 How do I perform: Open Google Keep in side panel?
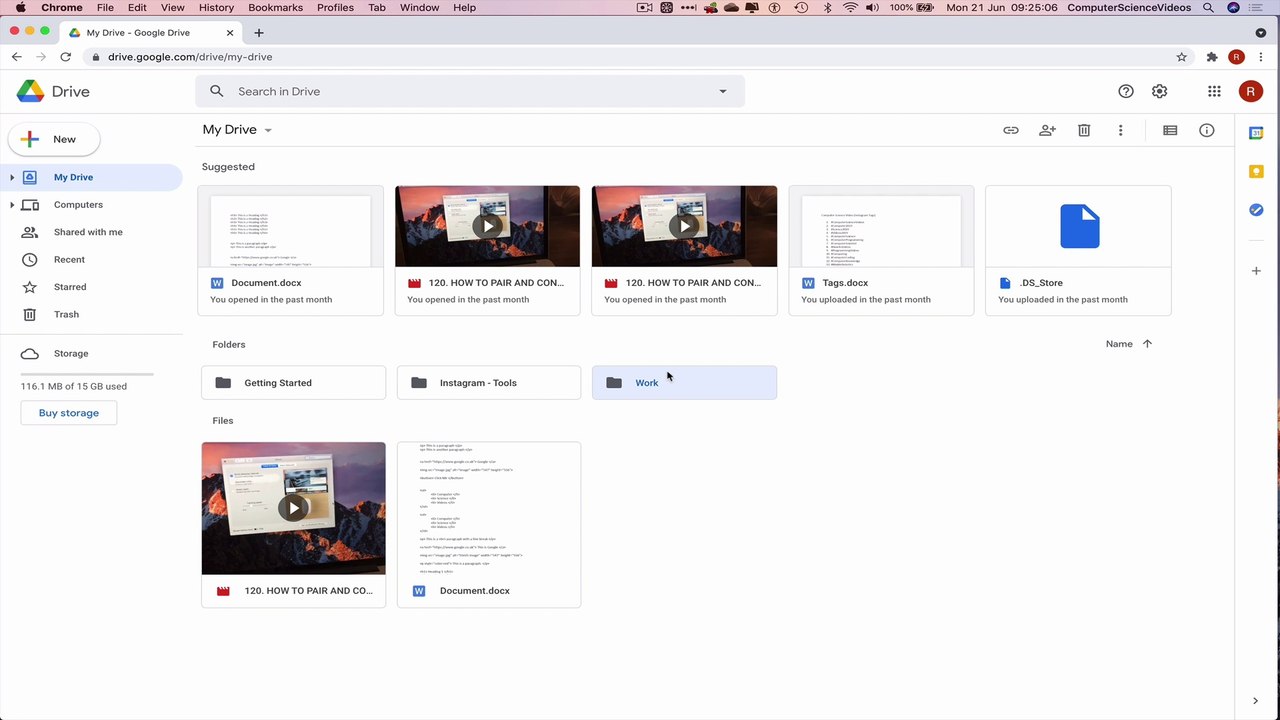pos(1256,171)
